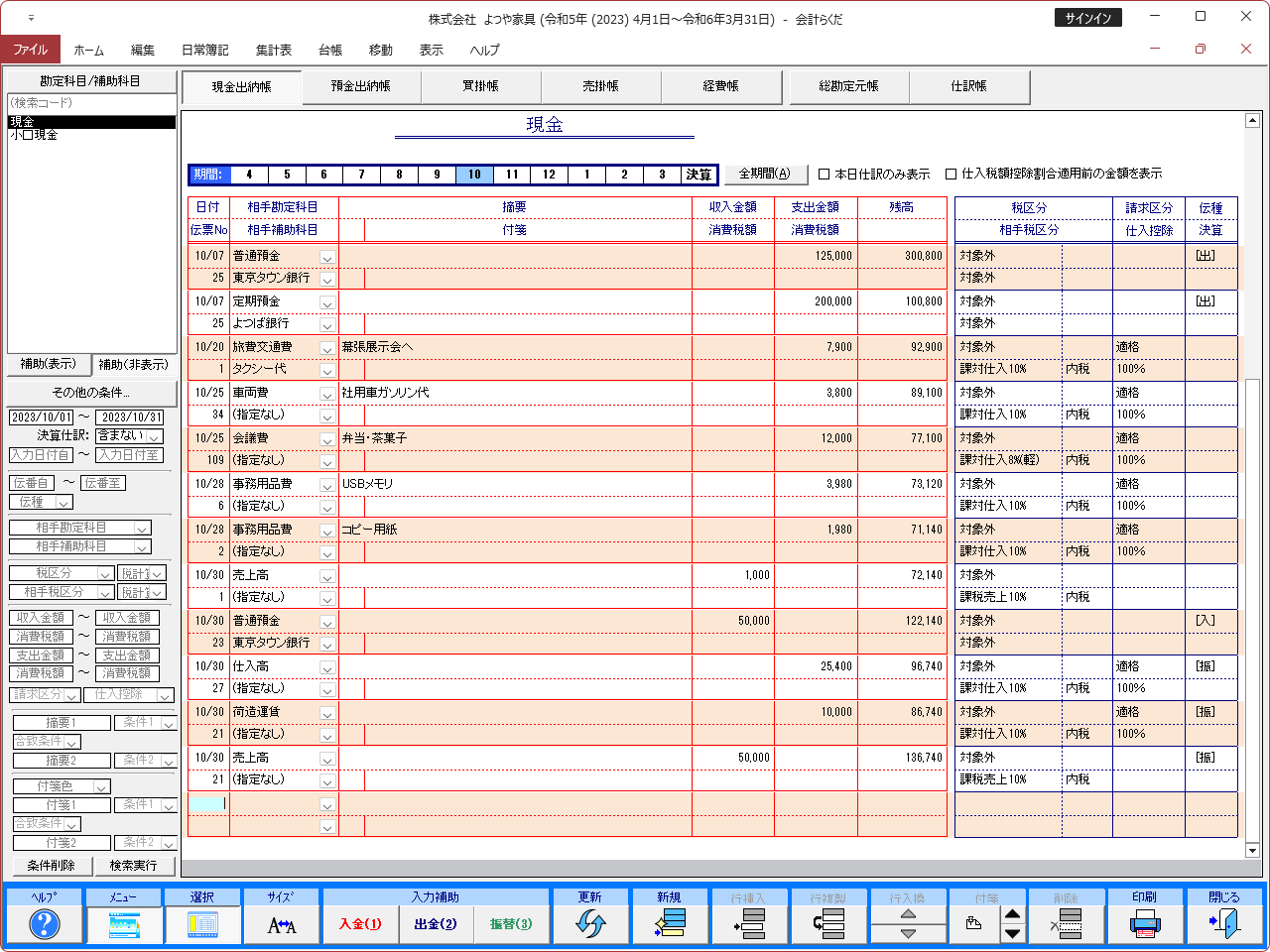The image size is (1270, 952).
Task: Click the 付箋 sticky note icon
Action: [974, 924]
